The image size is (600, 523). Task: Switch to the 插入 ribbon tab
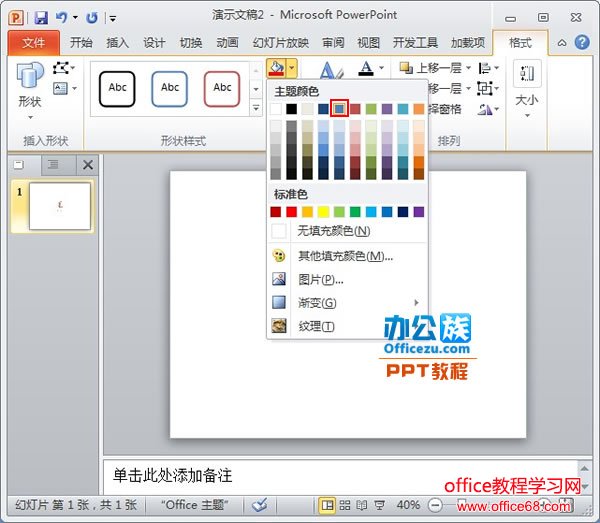click(117, 42)
